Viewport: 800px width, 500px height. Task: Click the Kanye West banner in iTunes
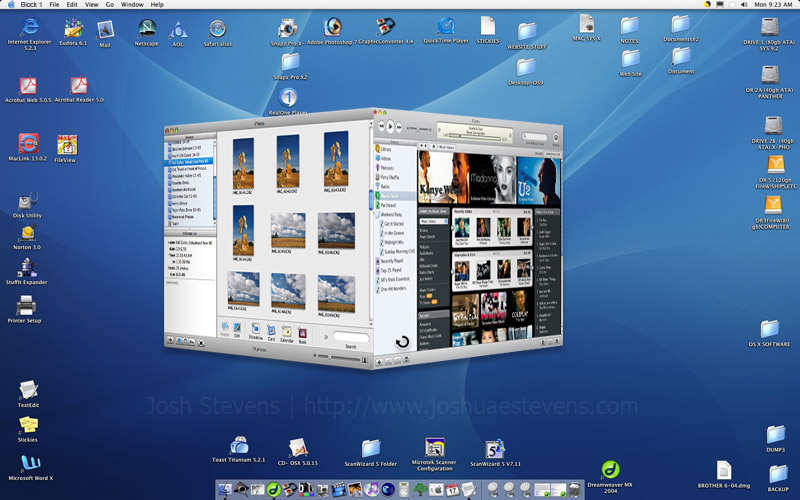(443, 177)
